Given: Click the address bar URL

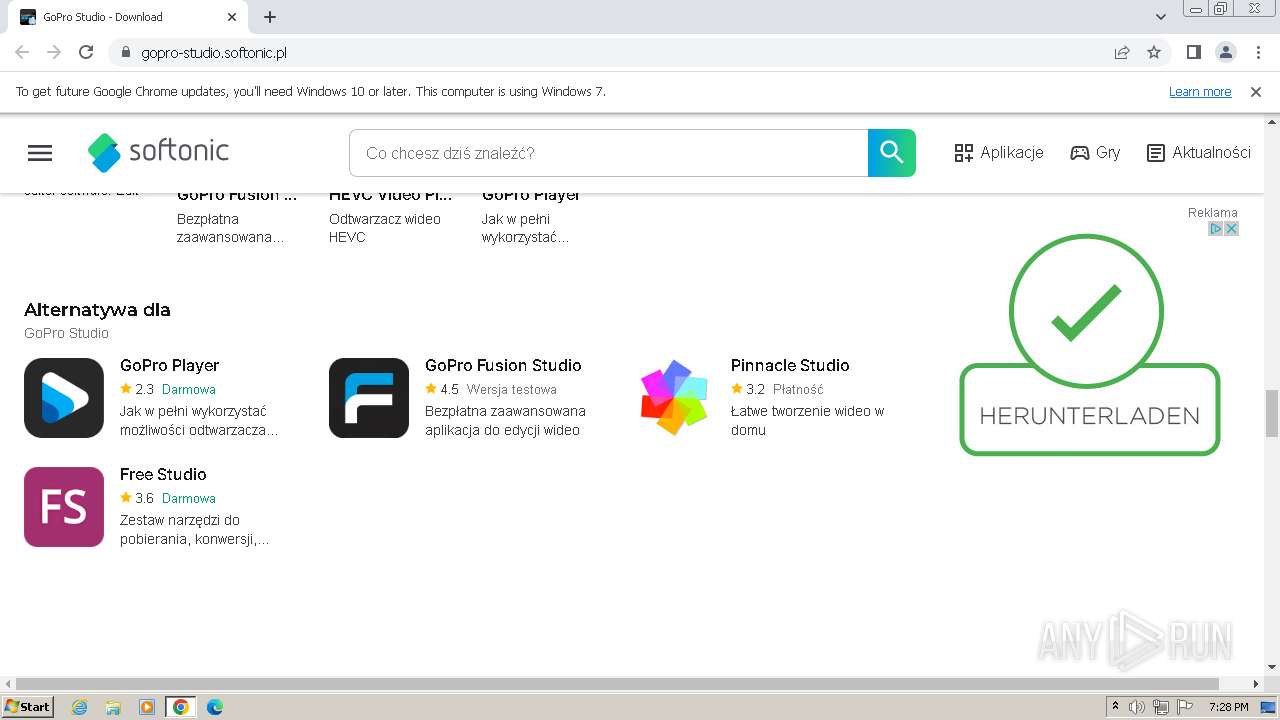Looking at the screenshot, I should coord(214,53).
